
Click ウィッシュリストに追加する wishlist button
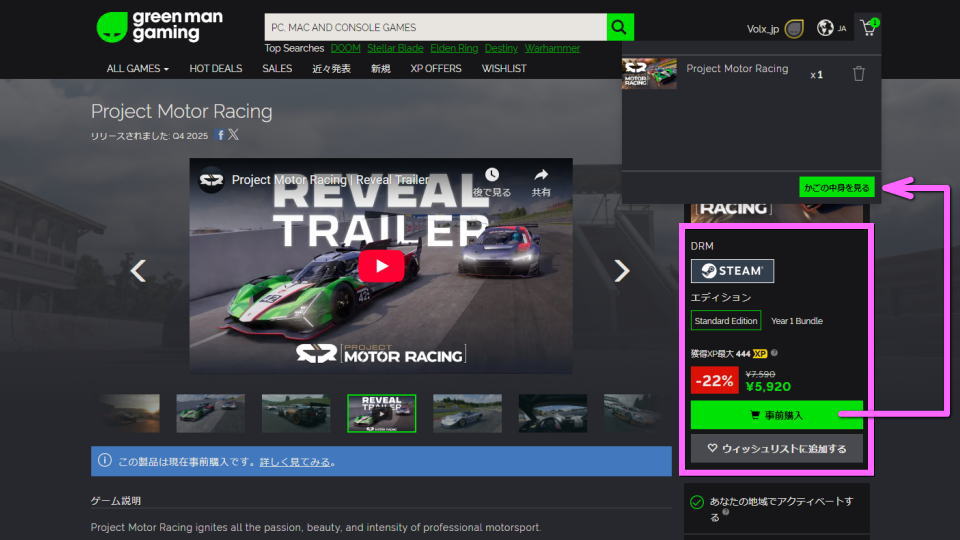point(776,449)
